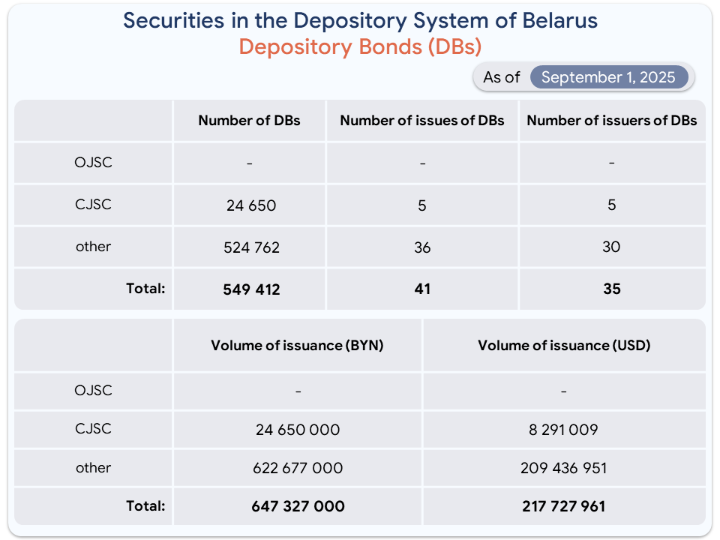Click the September 1, 2025 date pill
Screen dimensions: 720x540
click(x=608, y=77)
